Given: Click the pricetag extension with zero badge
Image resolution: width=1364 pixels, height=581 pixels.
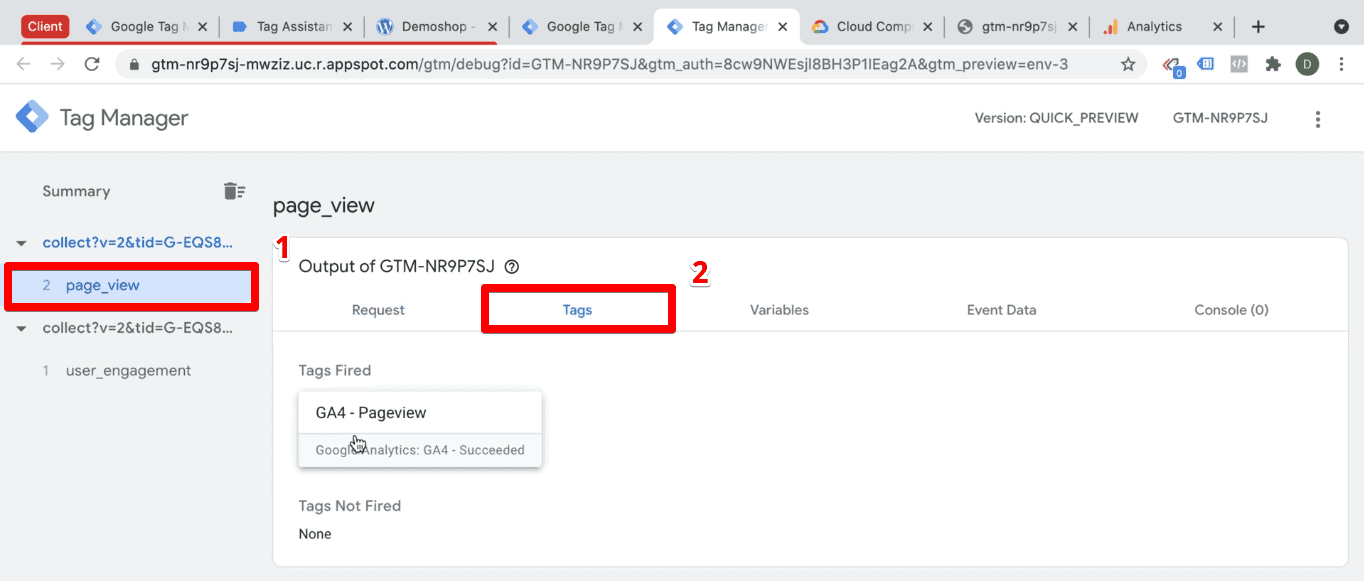Looking at the screenshot, I should (x=1172, y=63).
